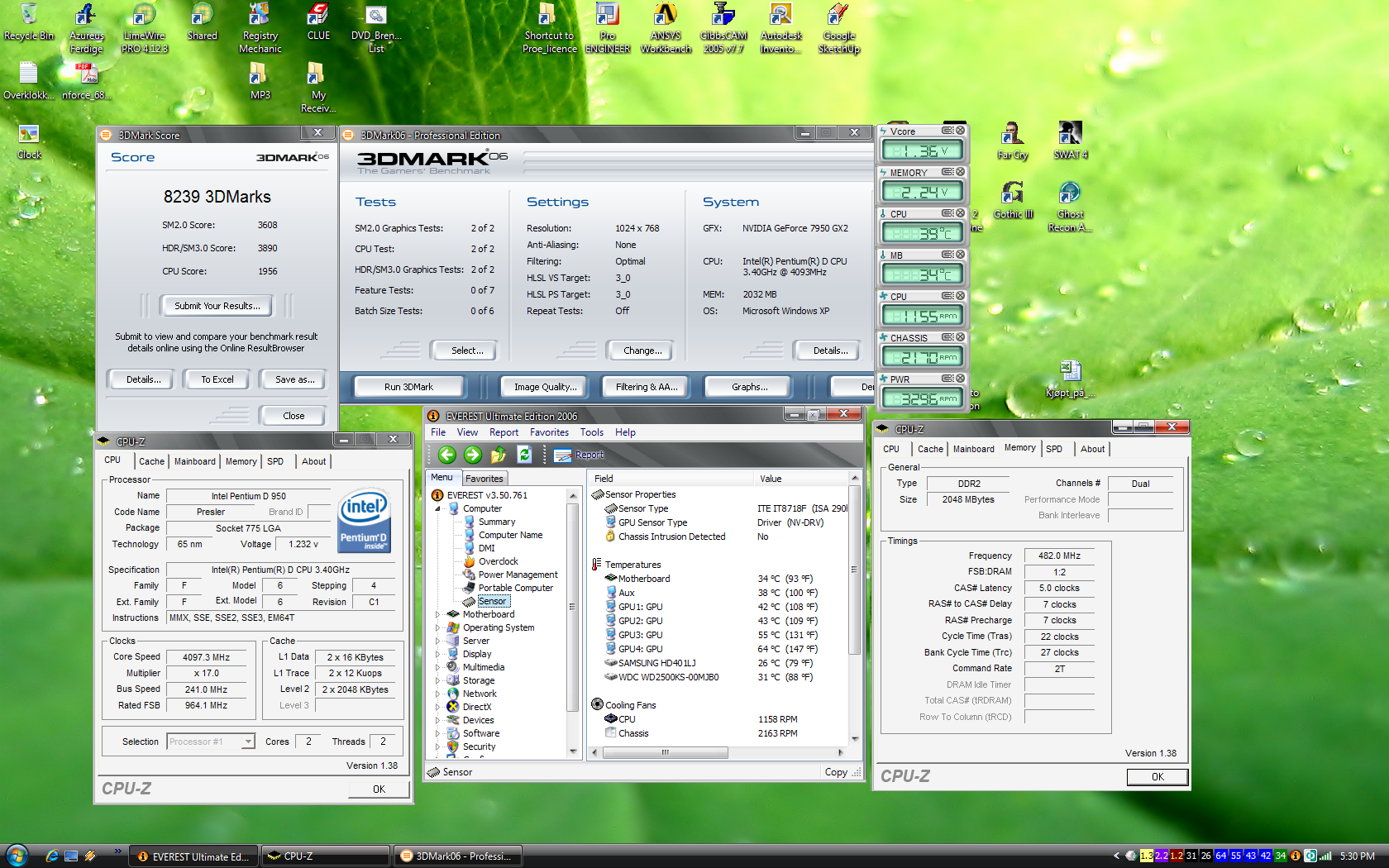Expand the Storage node in EVEREST tree
Image resolution: width=1389 pixels, height=868 pixels.
pyautogui.click(x=438, y=680)
